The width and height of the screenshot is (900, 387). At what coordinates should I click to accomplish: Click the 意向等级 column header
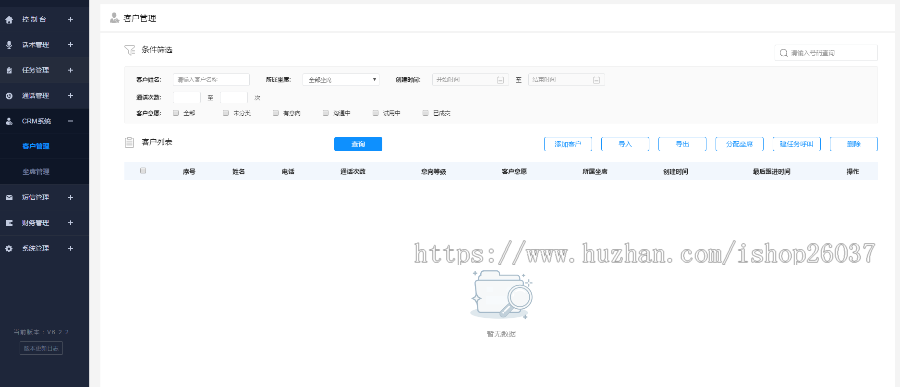pyautogui.click(x=433, y=172)
